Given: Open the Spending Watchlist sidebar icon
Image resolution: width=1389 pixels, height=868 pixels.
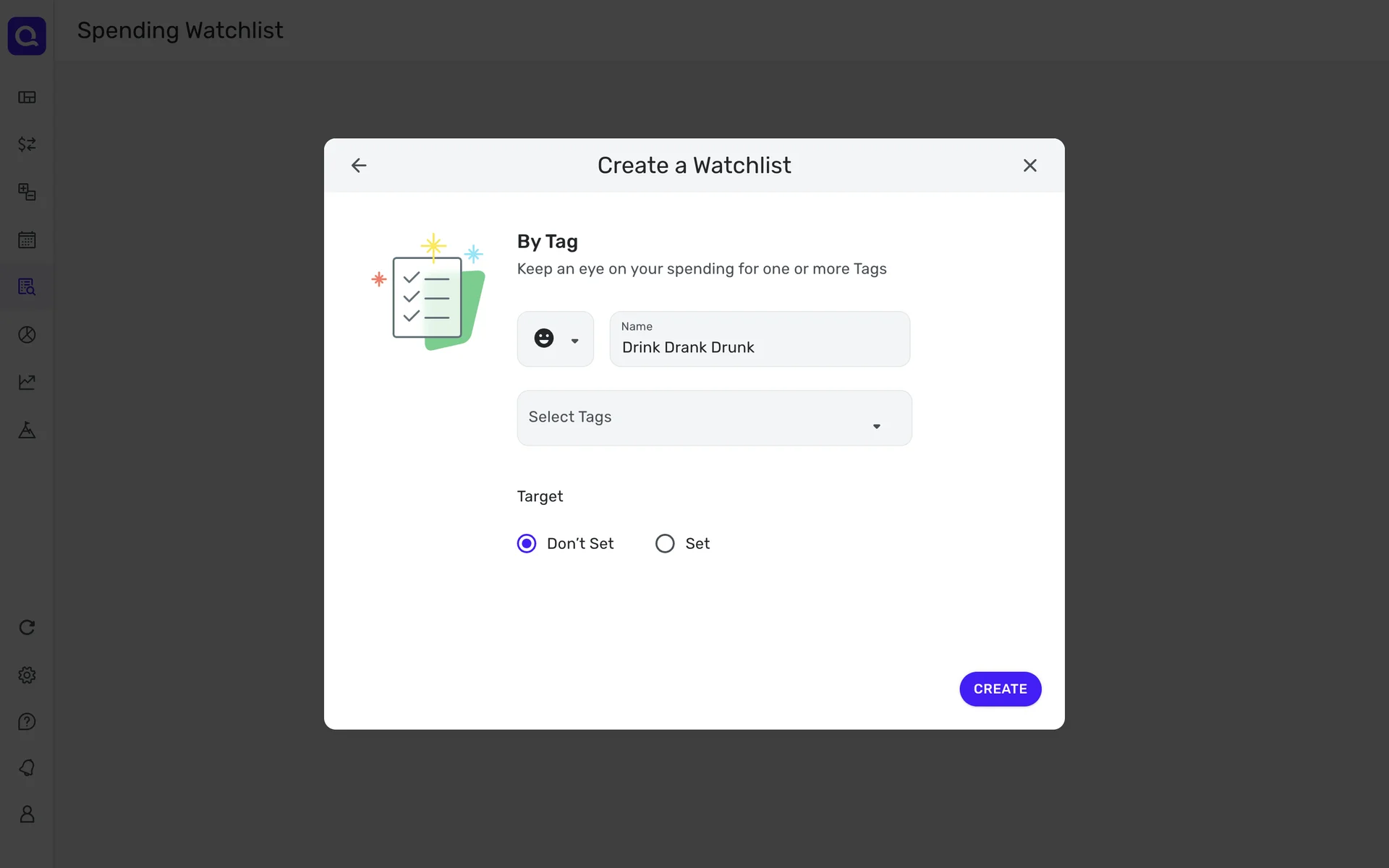Looking at the screenshot, I should (27, 287).
